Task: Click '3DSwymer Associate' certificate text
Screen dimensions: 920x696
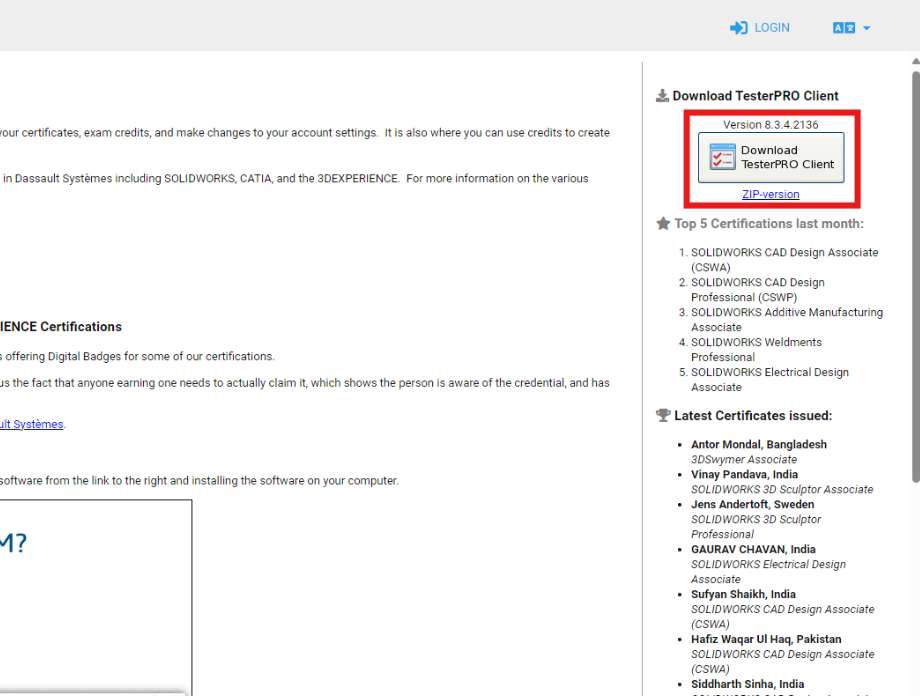Action: pos(744,460)
